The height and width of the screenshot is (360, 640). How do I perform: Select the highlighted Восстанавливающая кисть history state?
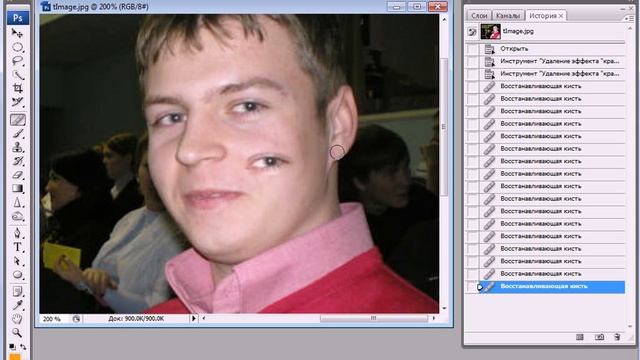551,287
